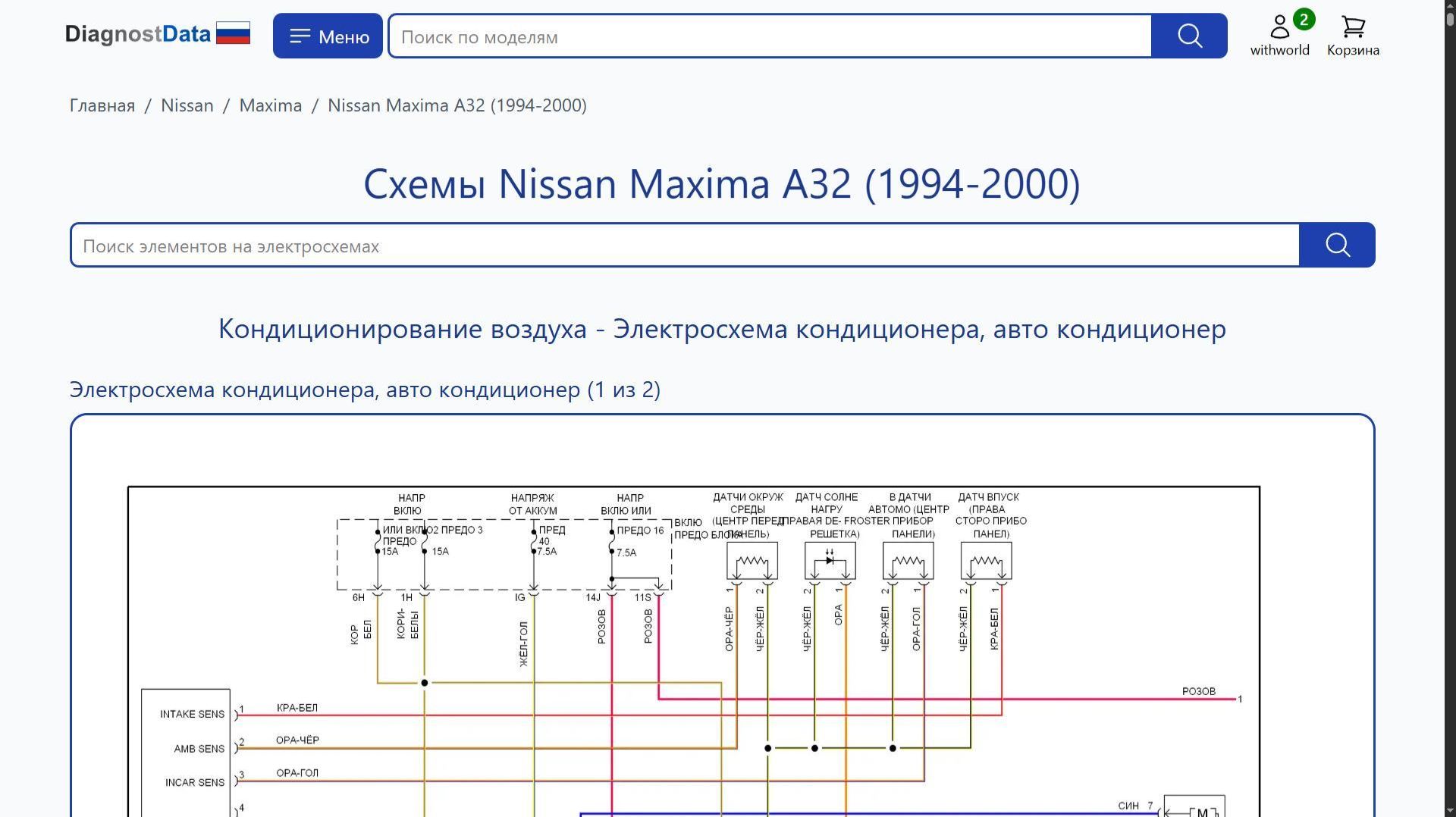1456x817 pixels.
Task: Click the Поиск элементов на электросхемах field
Action: 682,246
